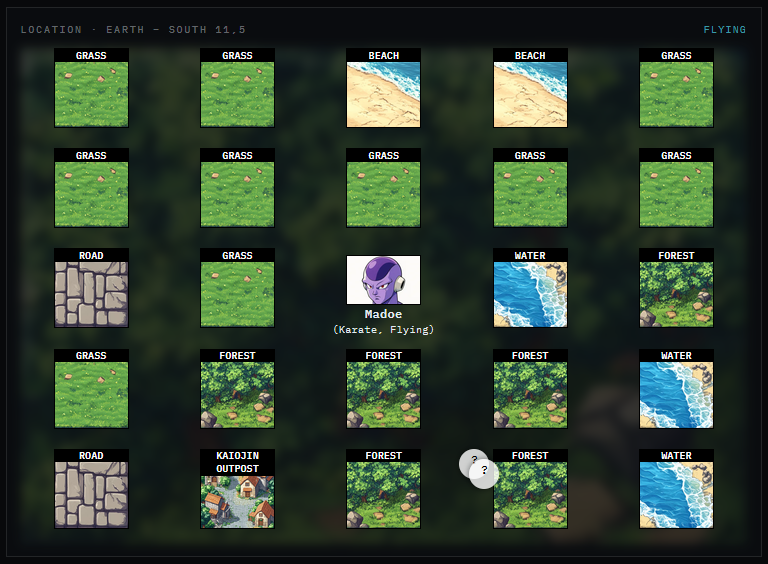Select Forest tile directly above Kaiojin Outpost
The image size is (768, 564).
pos(238,389)
